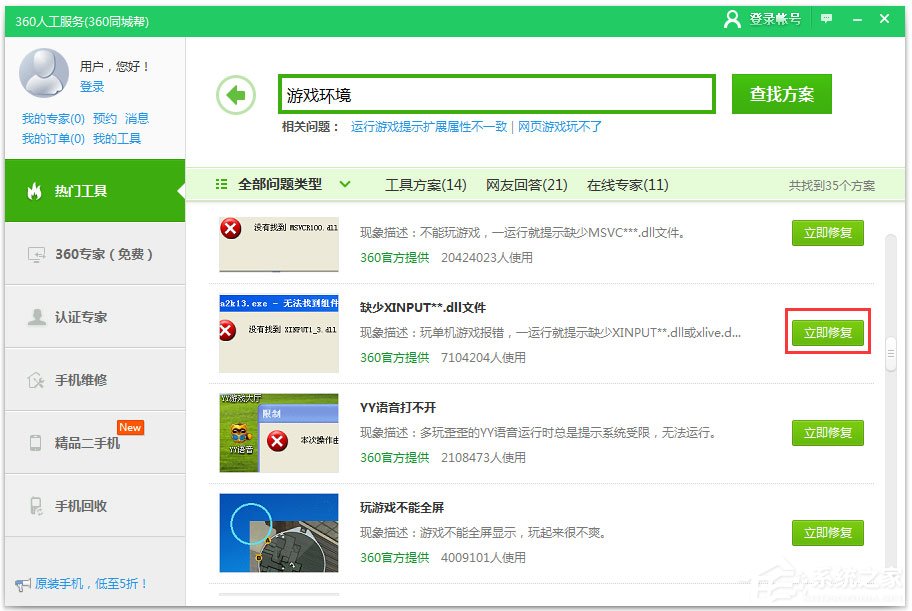912x611 pixels.
Task: Click inside the 游戏环境 search field
Action: (x=497, y=92)
